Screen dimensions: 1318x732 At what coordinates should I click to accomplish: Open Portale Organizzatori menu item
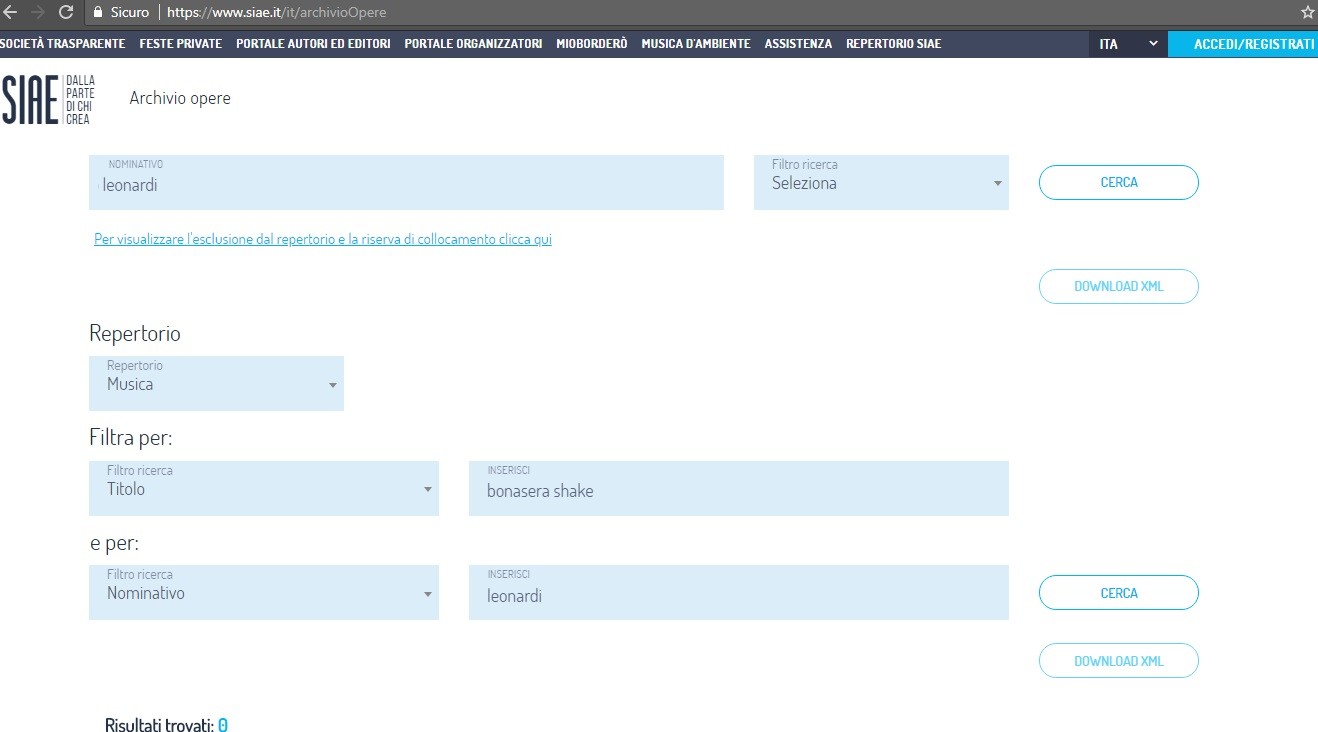473,44
